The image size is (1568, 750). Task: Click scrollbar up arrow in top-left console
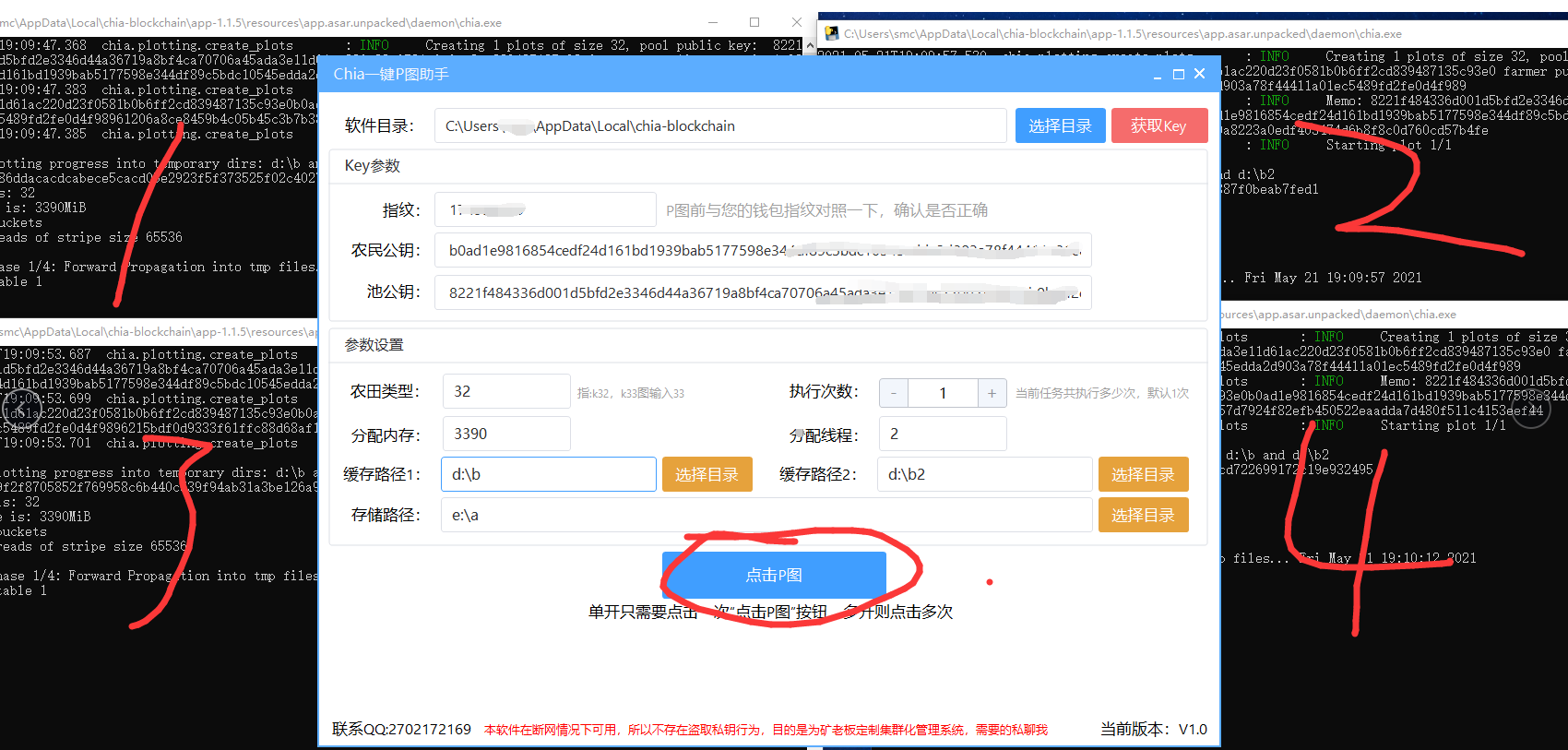tap(810, 45)
